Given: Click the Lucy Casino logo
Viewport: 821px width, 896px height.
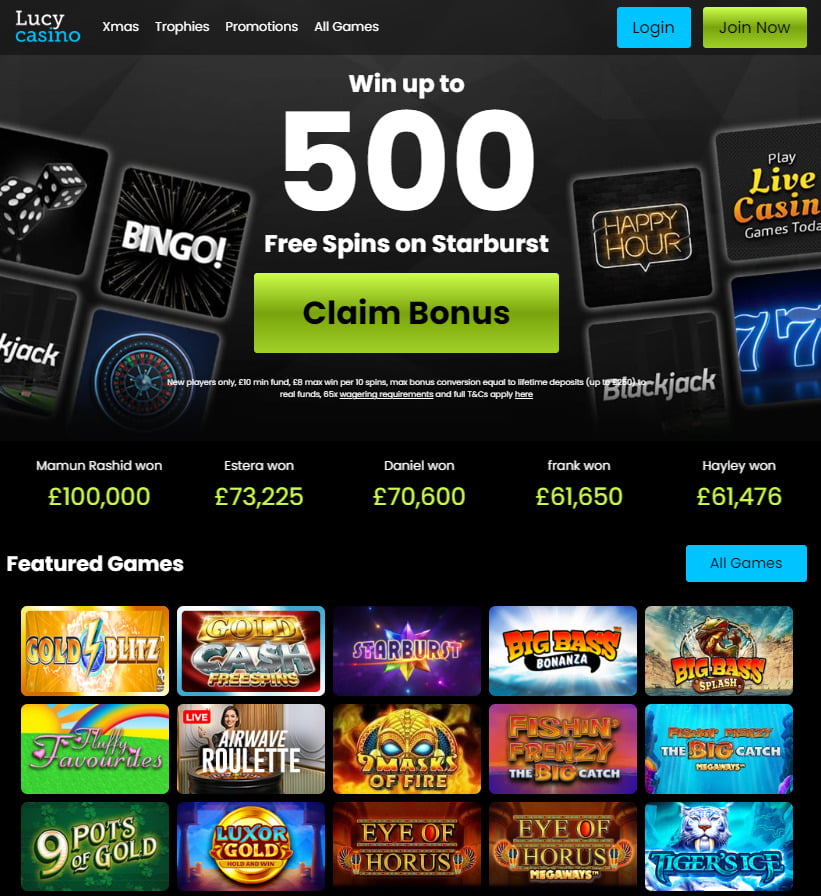Looking at the screenshot, I should pyautogui.click(x=47, y=27).
